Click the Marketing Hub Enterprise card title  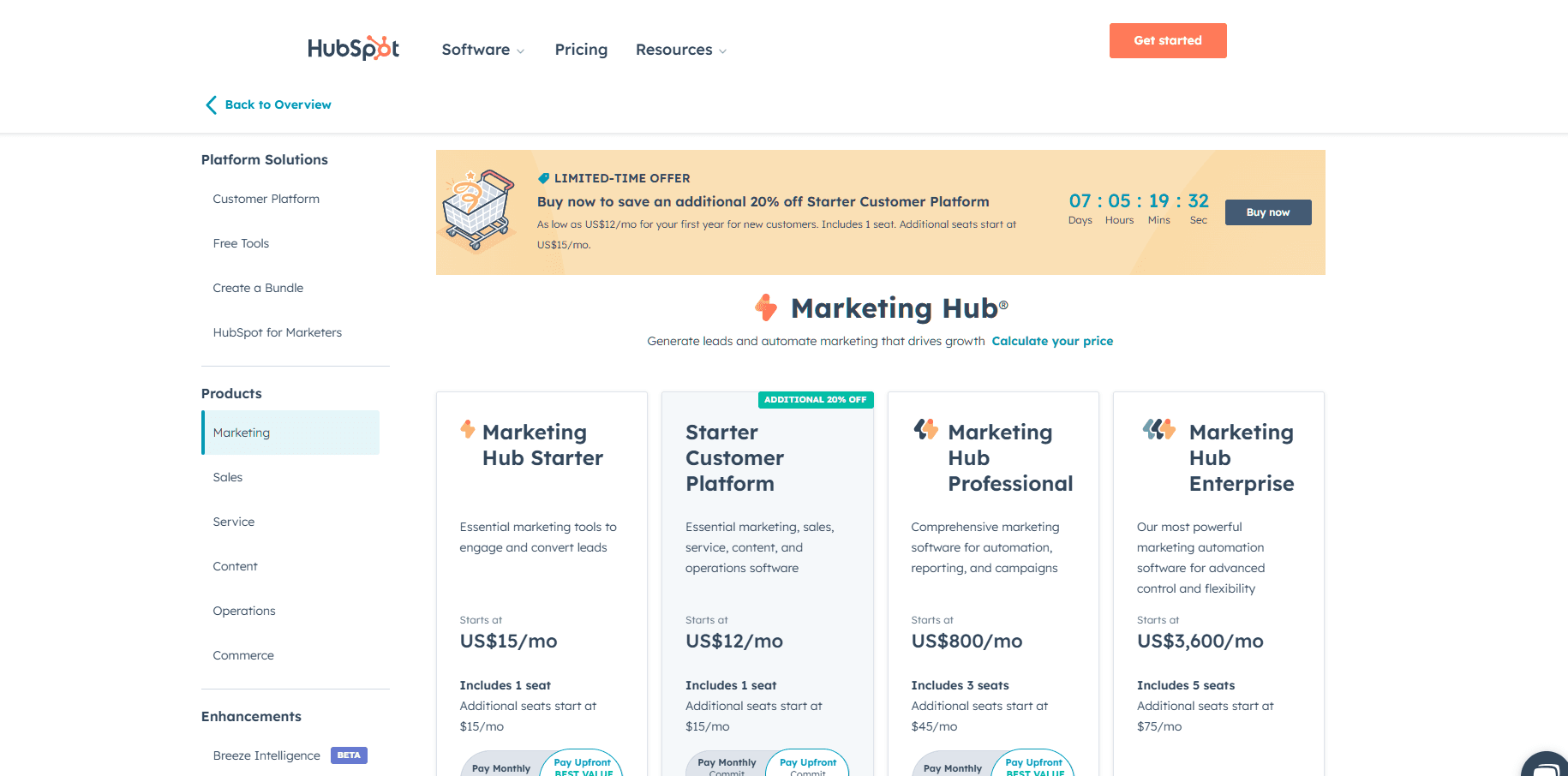click(x=1242, y=457)
